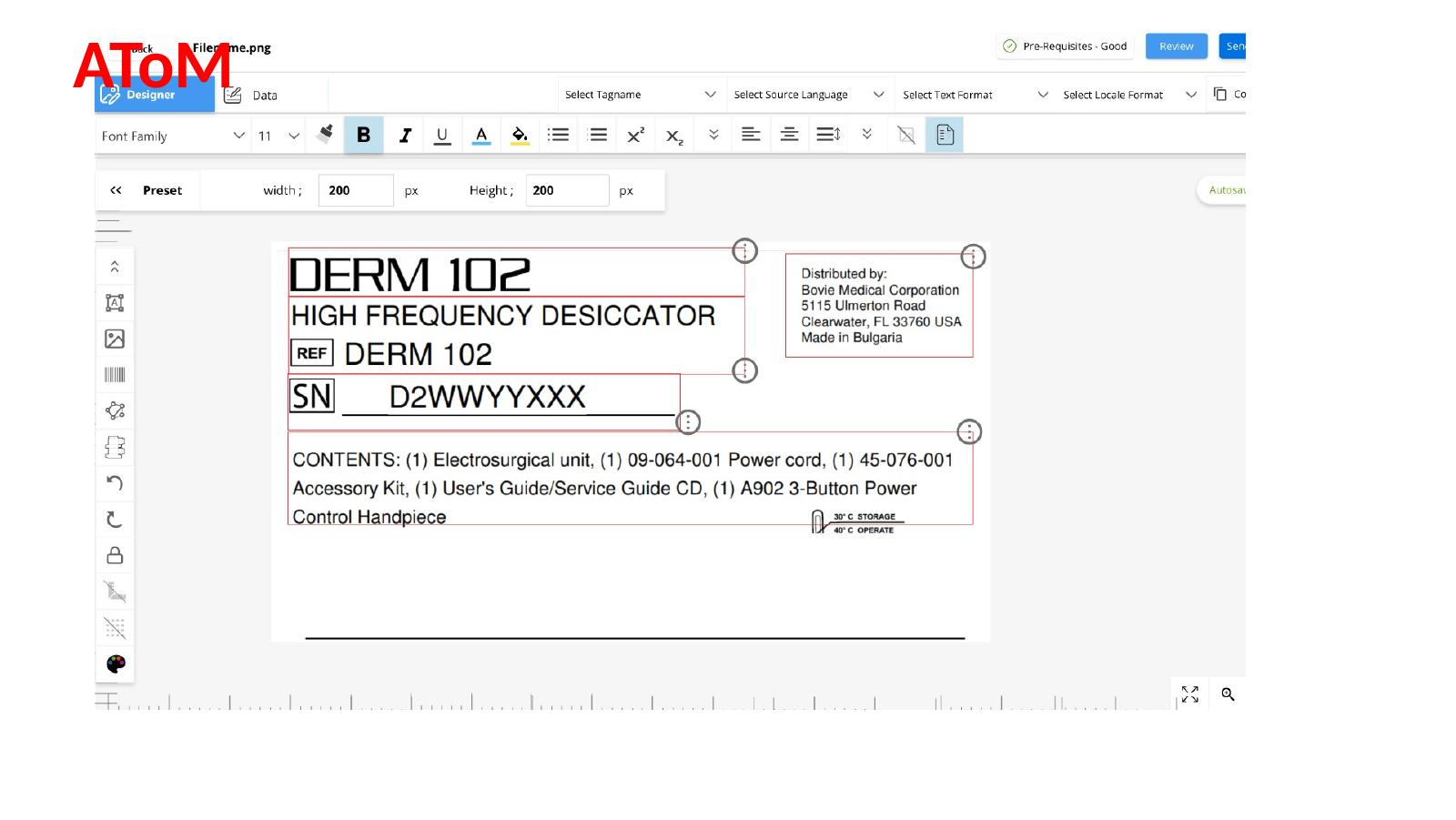Open options menu for Distributed by box
The width and height of the screenshot is (1456, 820).
click(x=974, y=257)
